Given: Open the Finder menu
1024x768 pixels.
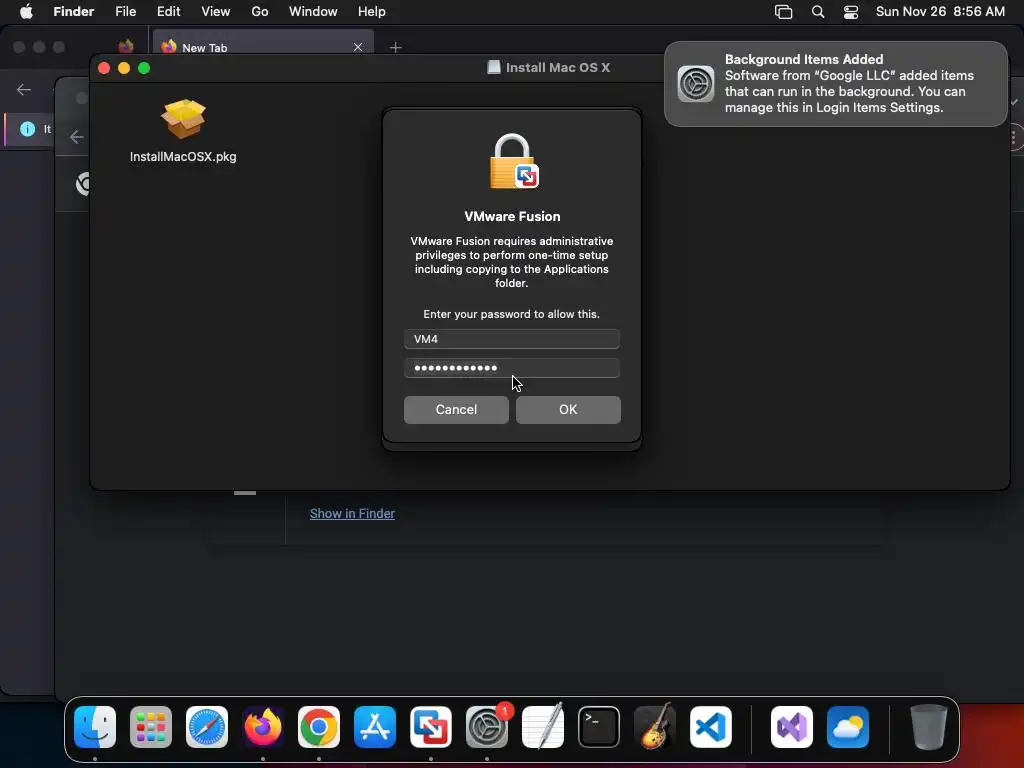Looking at the screenshot, I should point(74,12).
